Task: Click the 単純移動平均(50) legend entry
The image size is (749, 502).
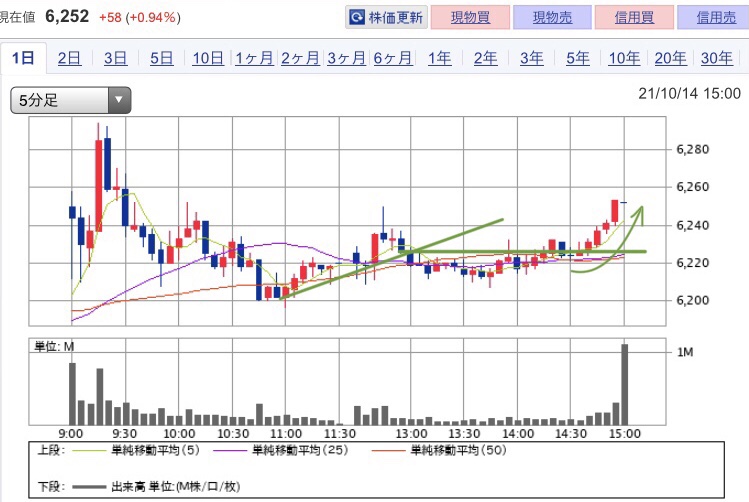Action: [439, 450]
